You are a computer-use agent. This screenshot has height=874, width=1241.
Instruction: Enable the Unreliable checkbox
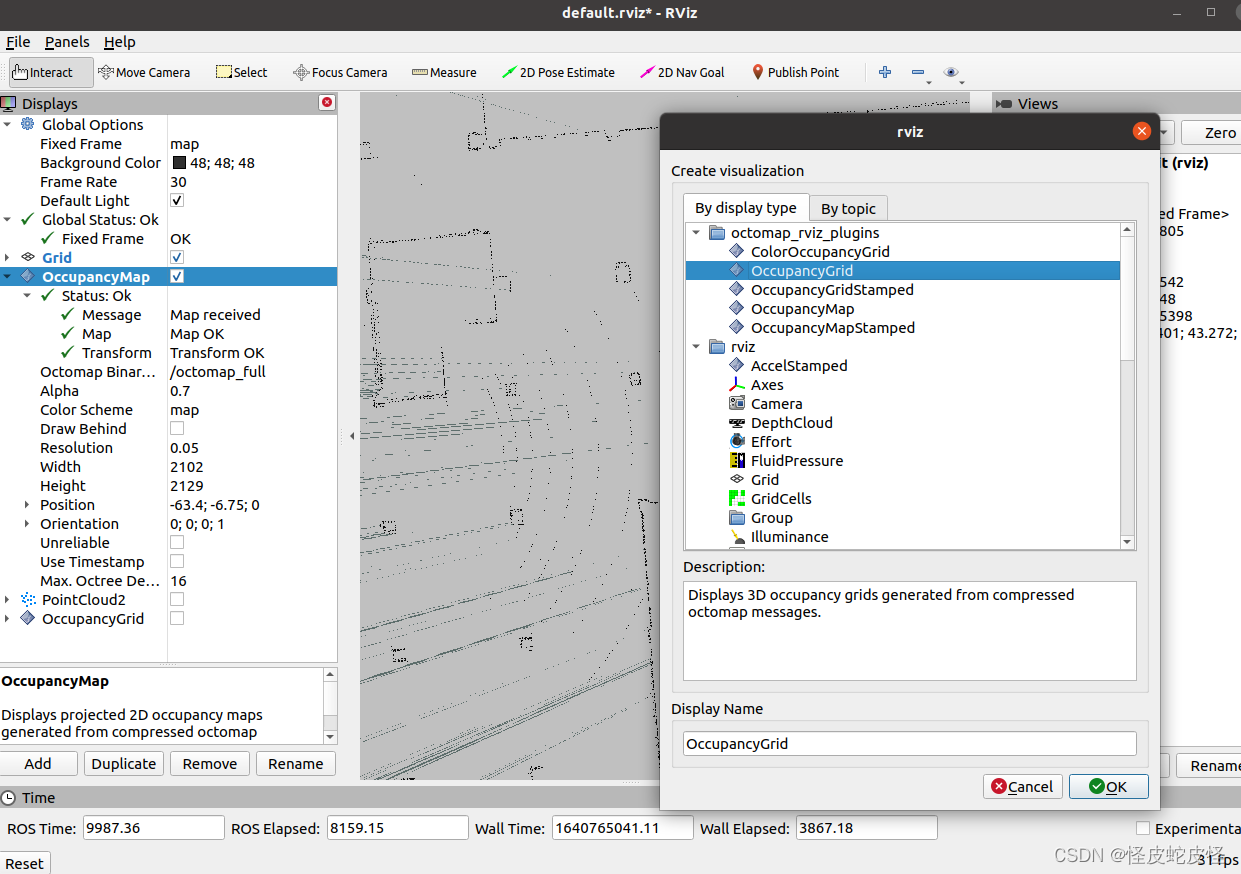[x=177, y=542]
